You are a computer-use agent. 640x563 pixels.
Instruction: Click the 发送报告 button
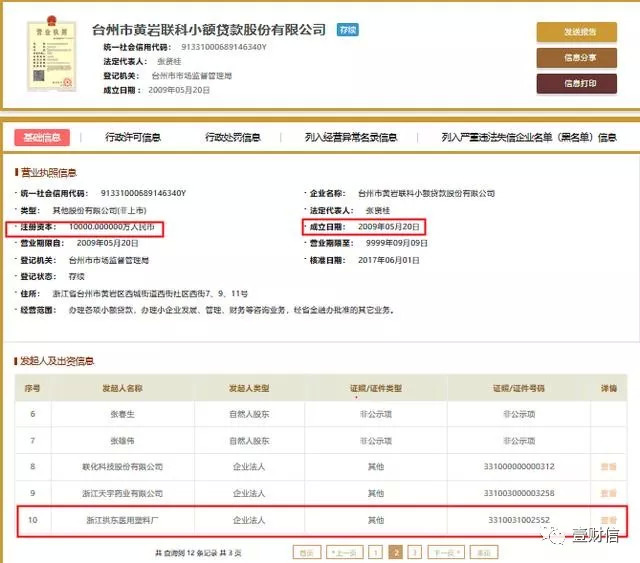576,32
